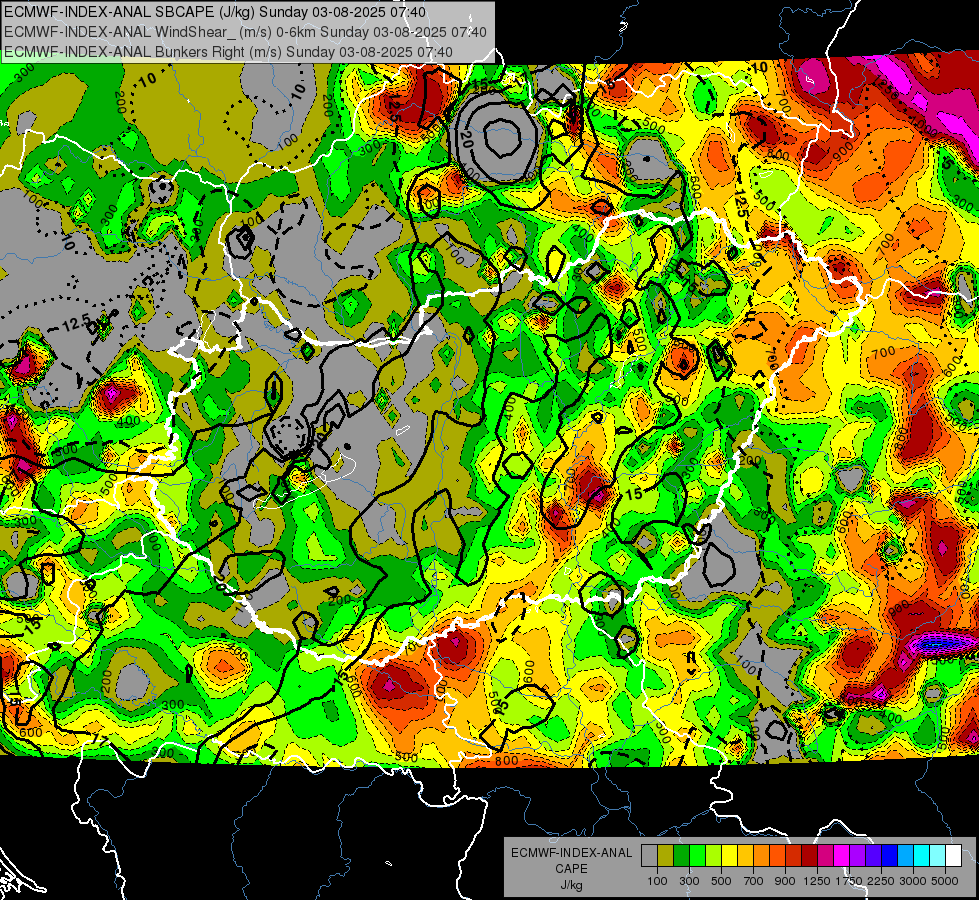
Task: Click the Bunkers Right header line
Action: tap(229, 52)
